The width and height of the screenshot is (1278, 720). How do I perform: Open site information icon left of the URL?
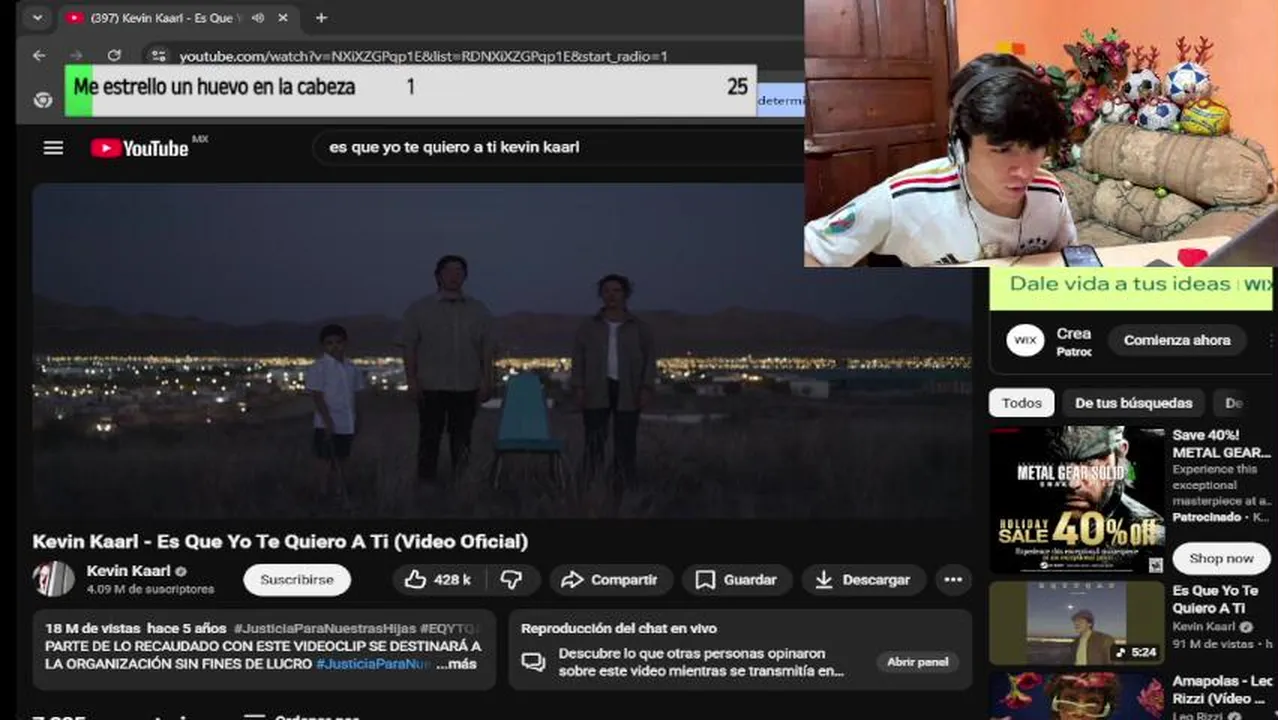158,56
